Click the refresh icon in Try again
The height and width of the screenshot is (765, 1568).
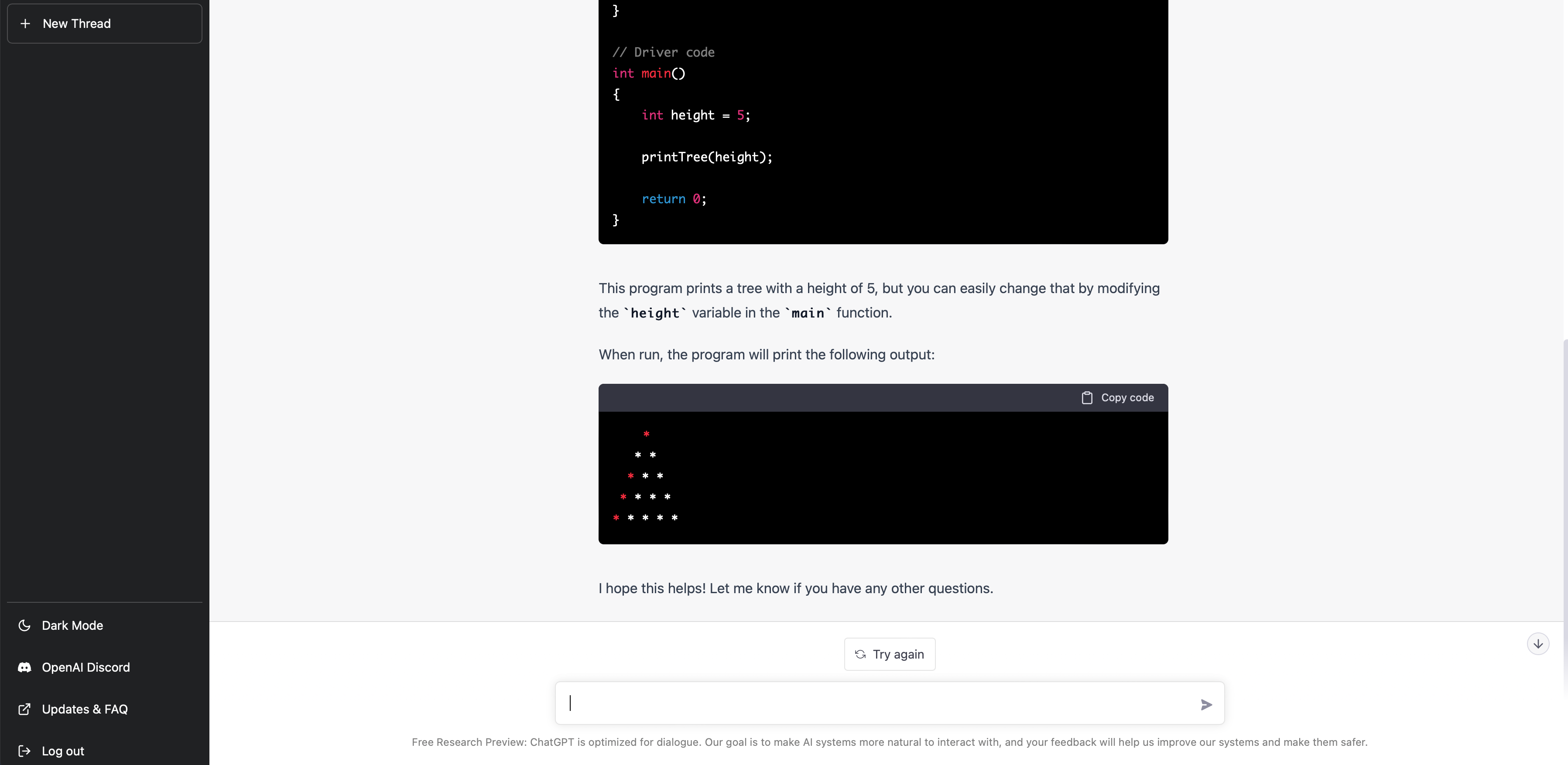pos(860,654)
